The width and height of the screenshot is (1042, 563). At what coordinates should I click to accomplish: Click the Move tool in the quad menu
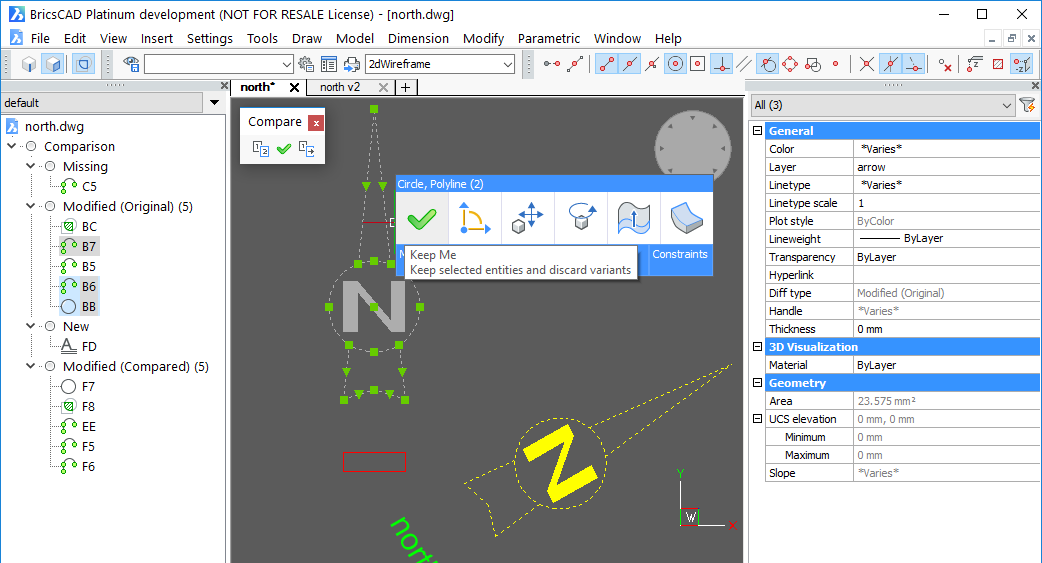point(528,217)
